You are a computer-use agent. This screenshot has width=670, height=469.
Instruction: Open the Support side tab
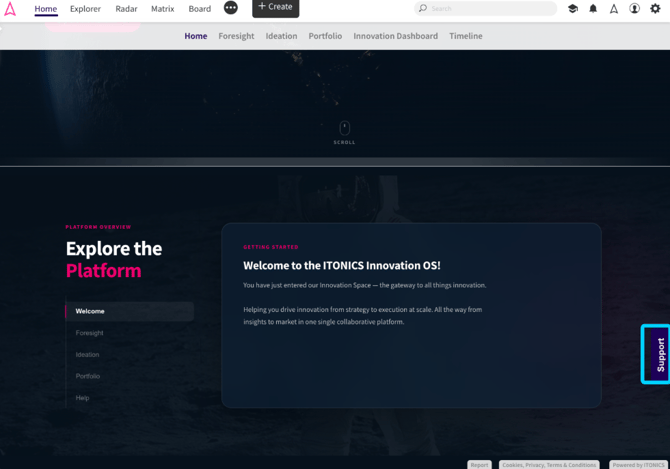[657, 354]
